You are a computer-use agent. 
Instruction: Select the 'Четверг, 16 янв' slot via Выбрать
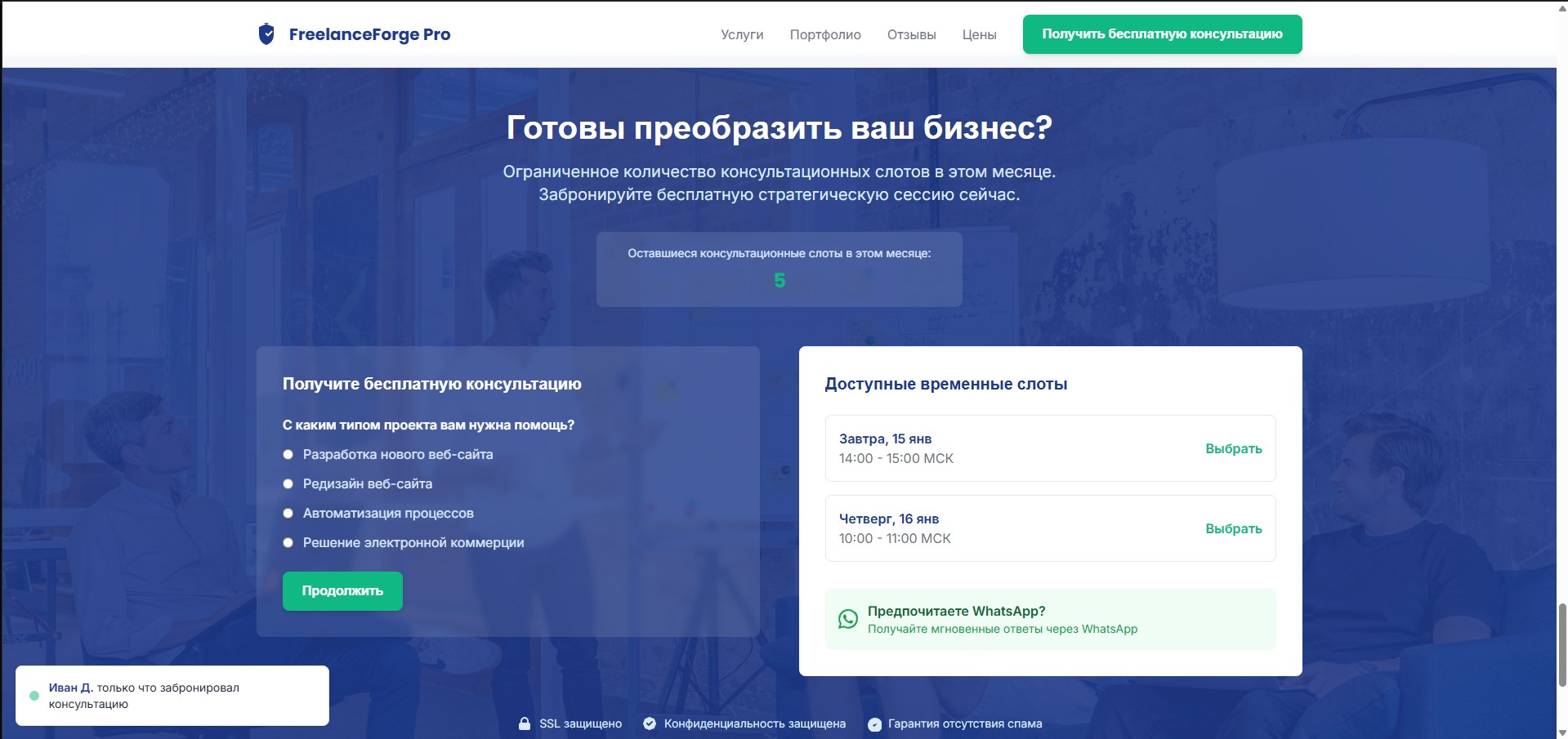pyautogui.click(x=1234, y=528)
